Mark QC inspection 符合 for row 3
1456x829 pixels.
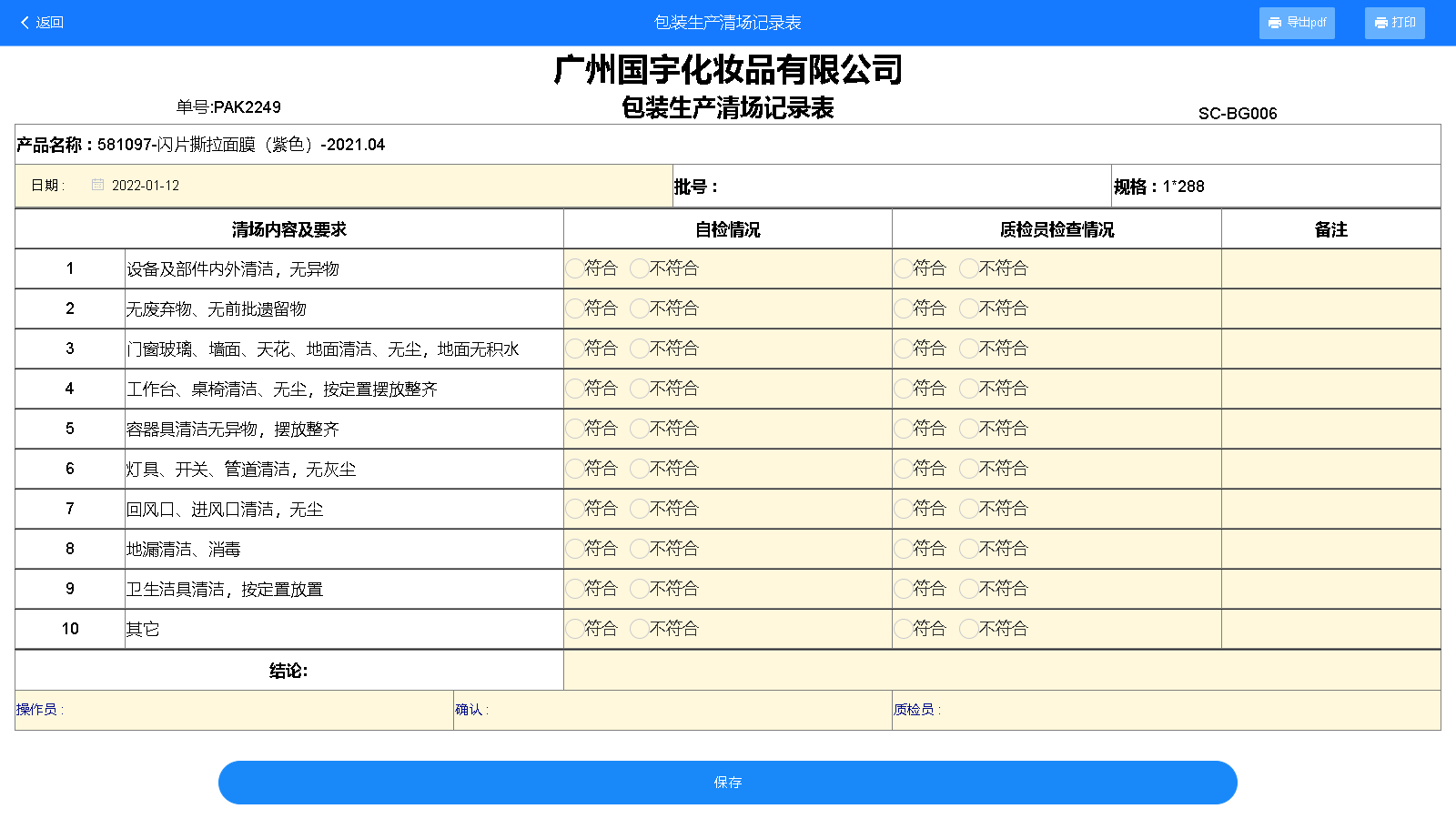point(903,349)
